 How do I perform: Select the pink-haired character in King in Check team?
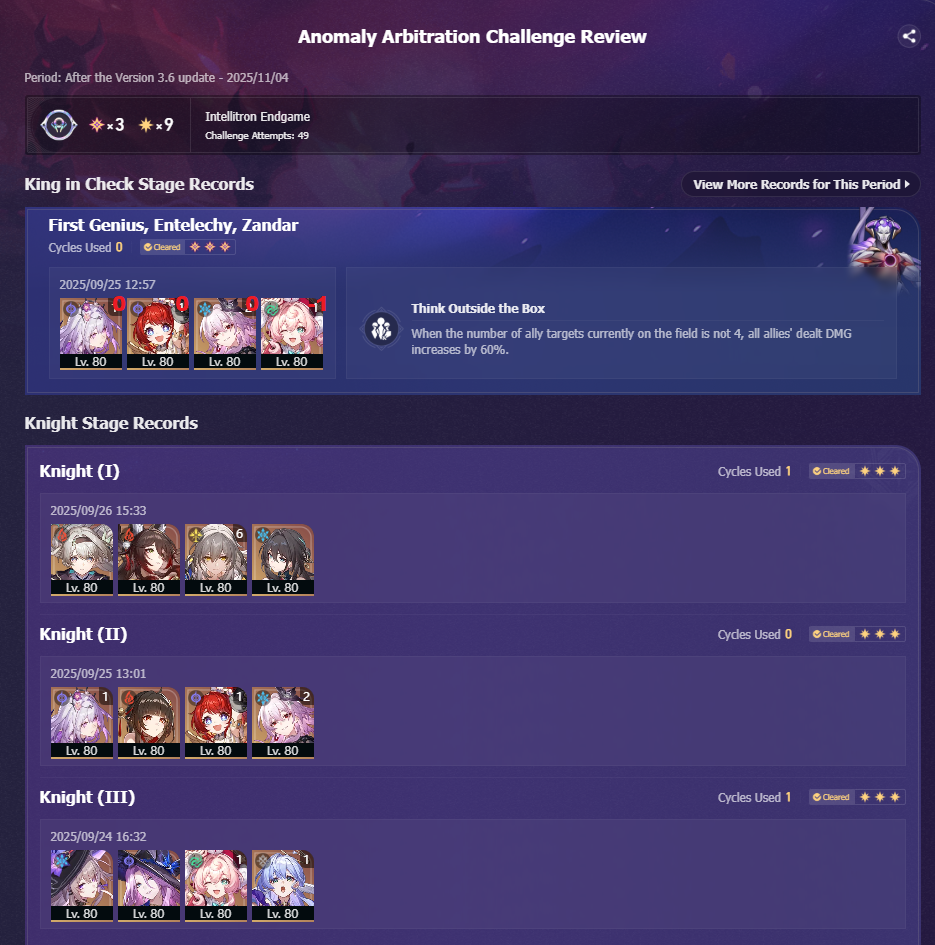292,333
